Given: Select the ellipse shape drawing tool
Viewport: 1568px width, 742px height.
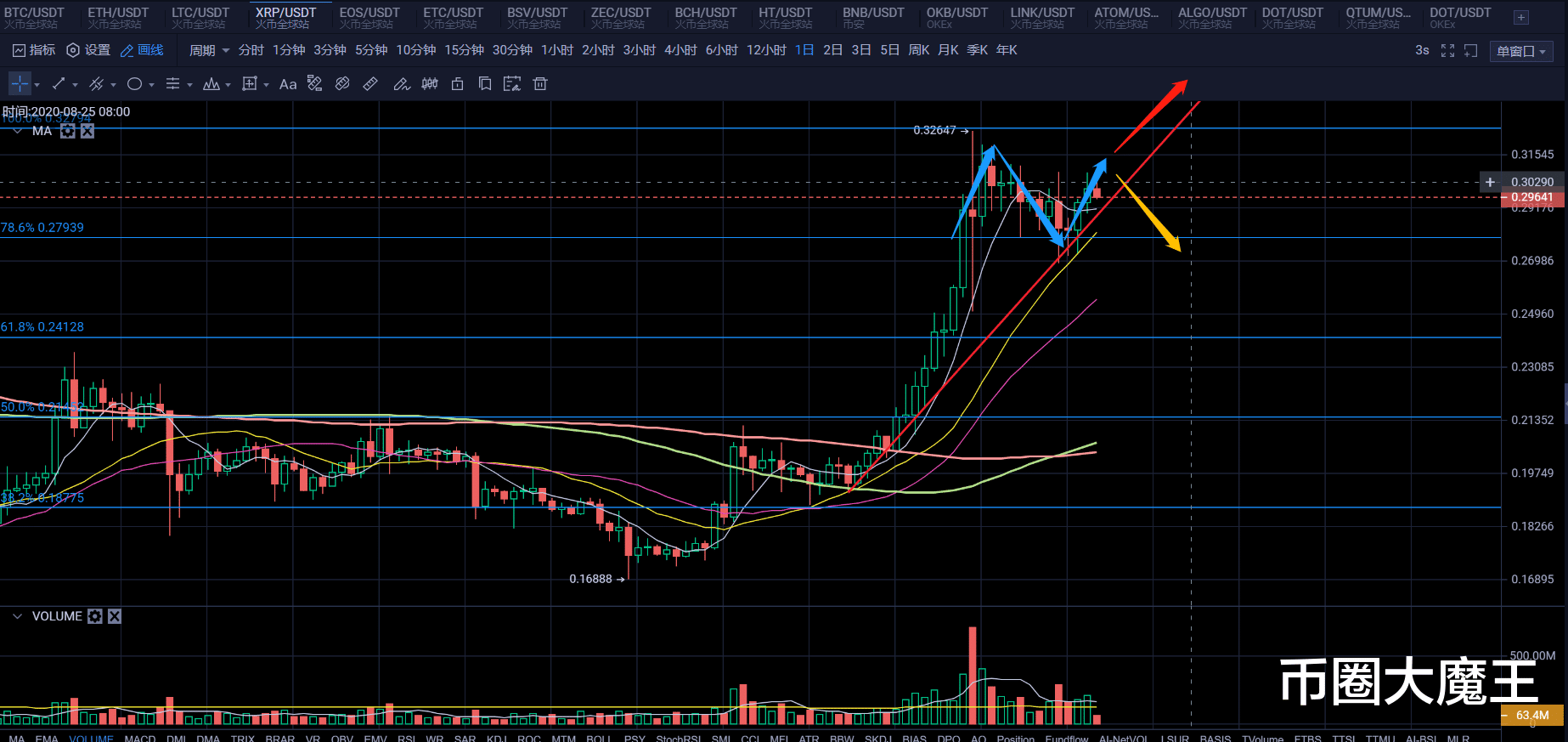Looking at the screenshot, I should point(134,84).
